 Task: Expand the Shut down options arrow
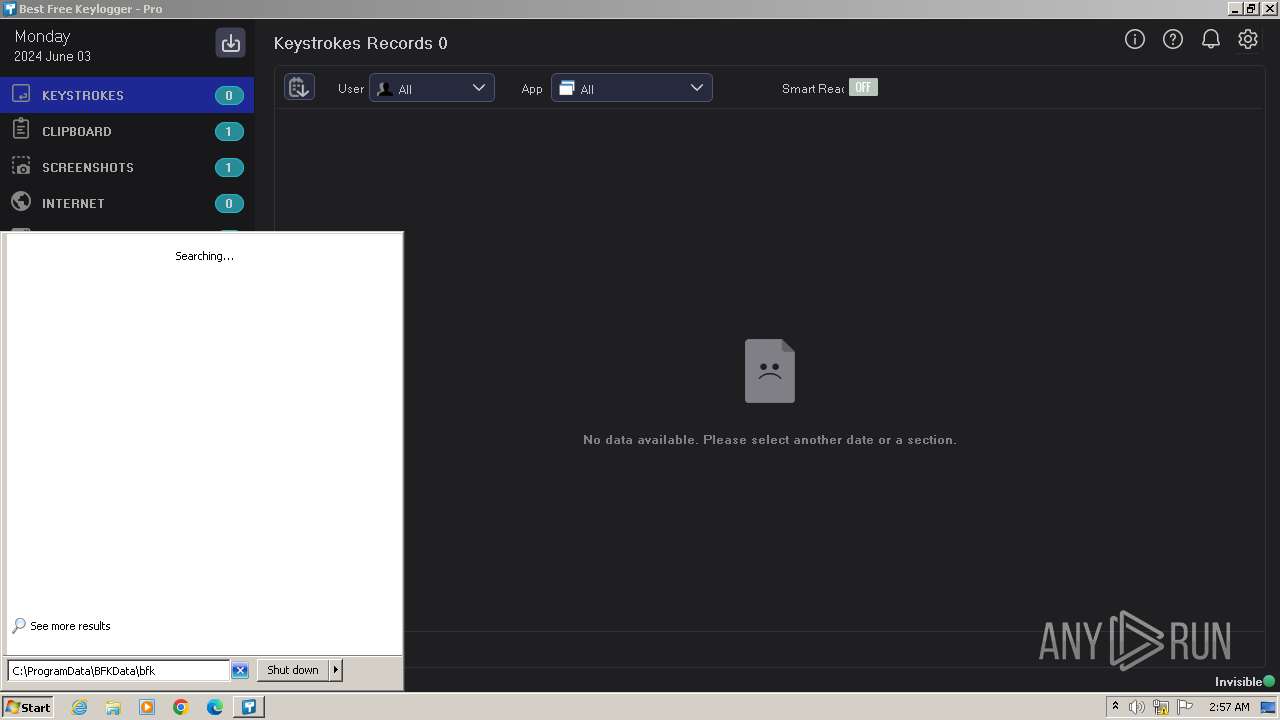point(336,670)
